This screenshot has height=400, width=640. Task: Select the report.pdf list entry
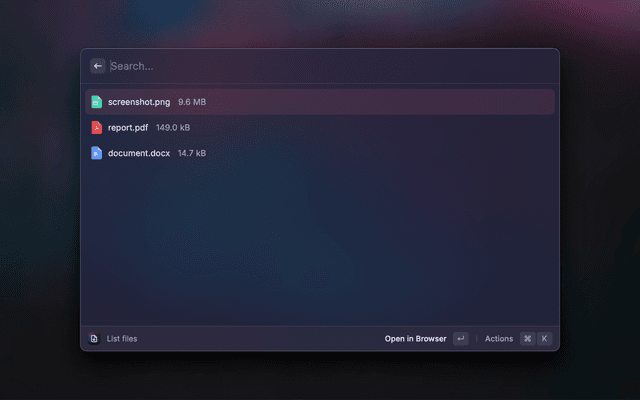pyautogui.click(x=320, y=127)
